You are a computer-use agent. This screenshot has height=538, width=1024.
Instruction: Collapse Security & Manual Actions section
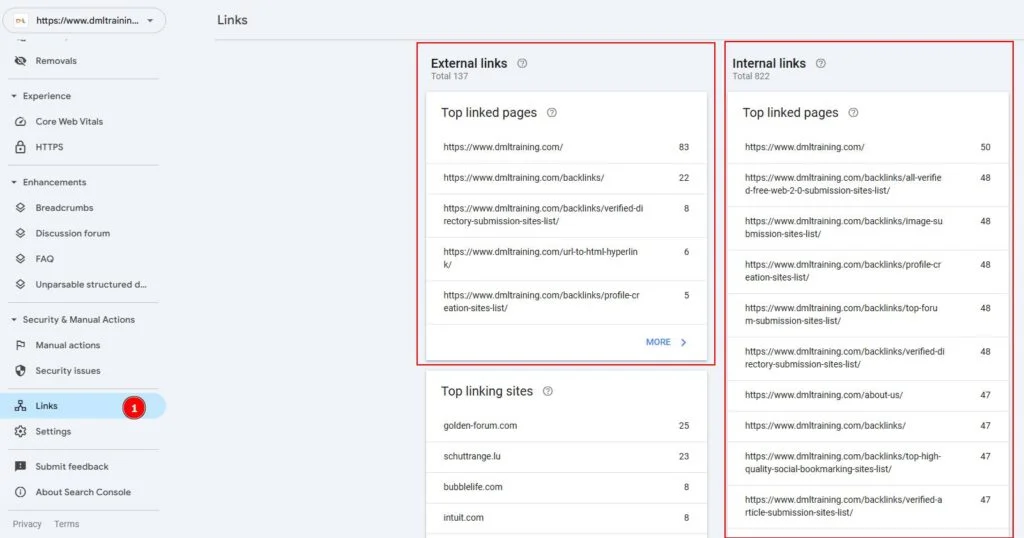pyautogui.click(x=14, y=319)
